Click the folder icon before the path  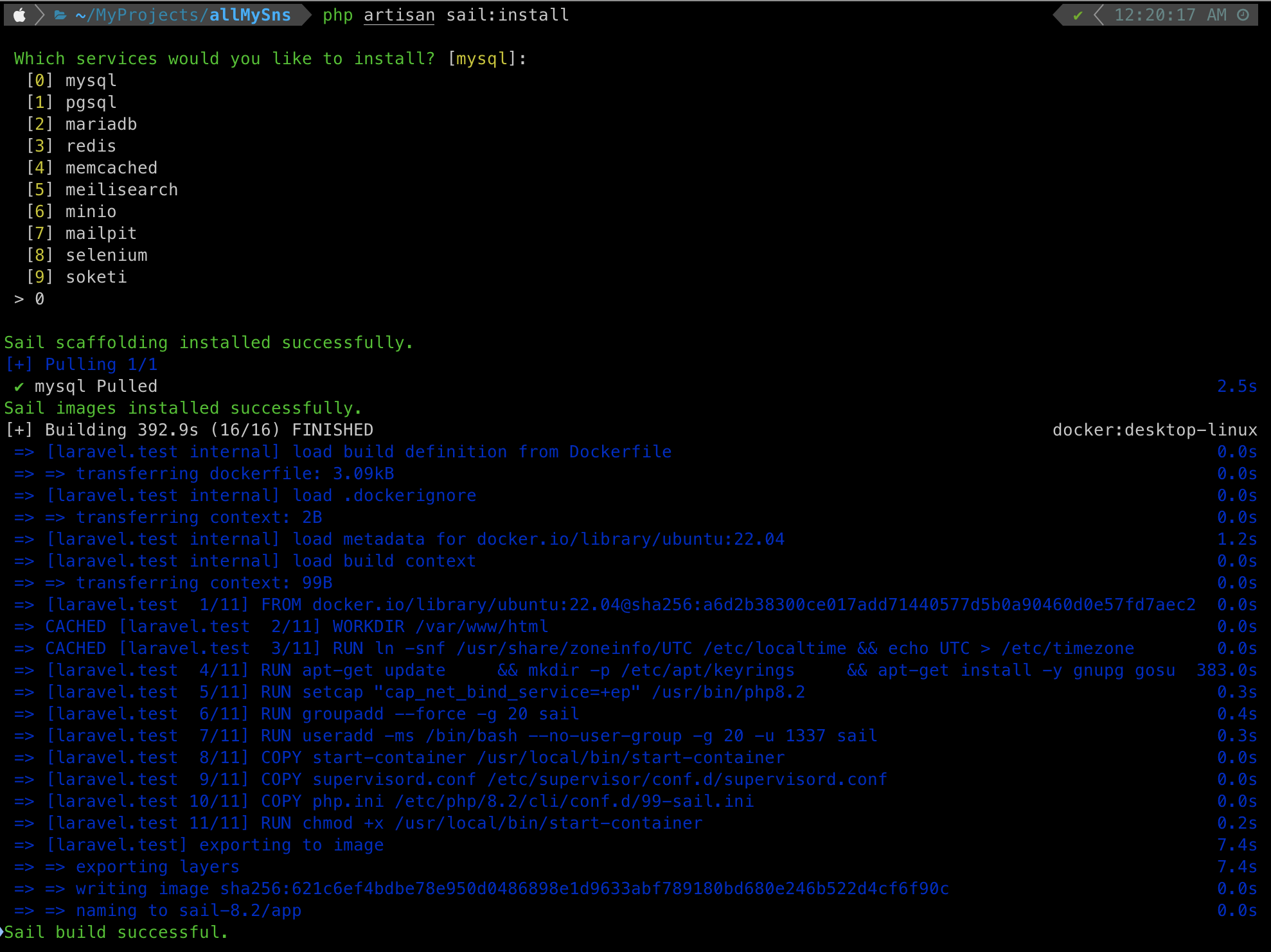point(60,15)
